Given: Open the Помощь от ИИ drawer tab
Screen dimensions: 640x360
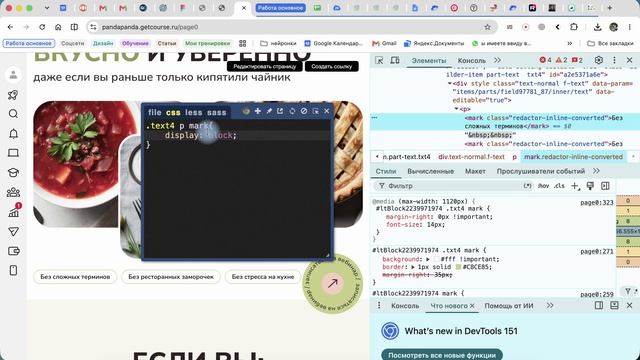Looking at the screenshot, I should 509,306.
